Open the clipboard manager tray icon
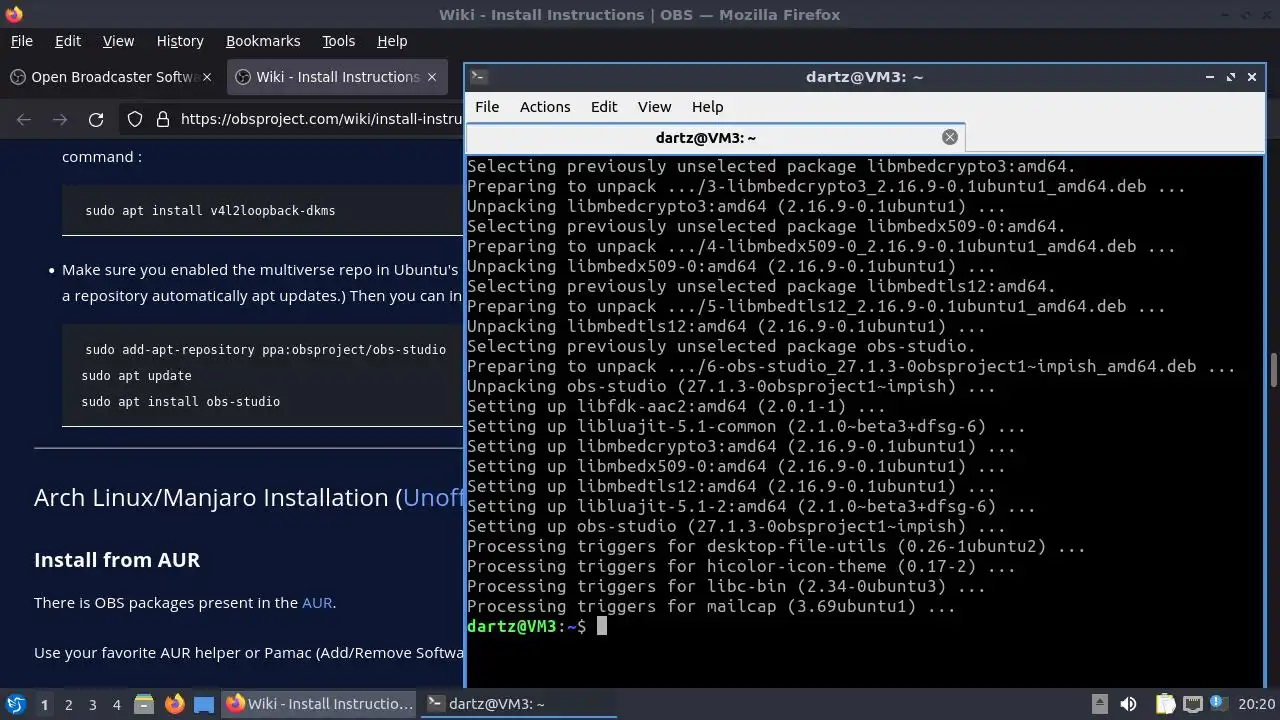 coord(1165,704)
